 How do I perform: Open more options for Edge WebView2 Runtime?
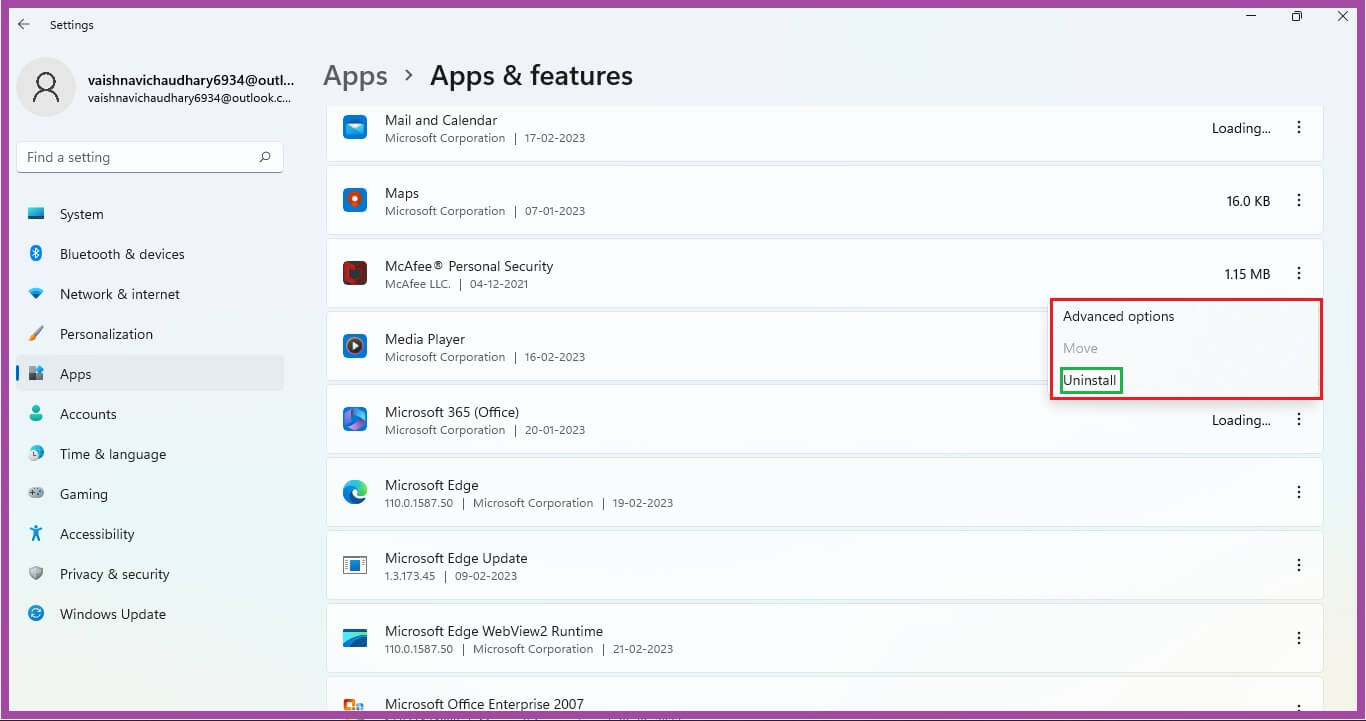coord(1299,638)
